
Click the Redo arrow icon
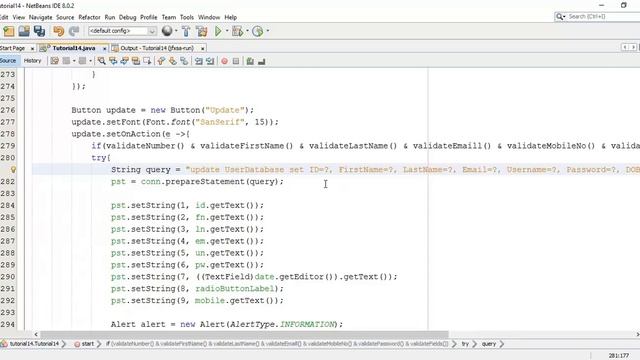[x=74, y=31]
